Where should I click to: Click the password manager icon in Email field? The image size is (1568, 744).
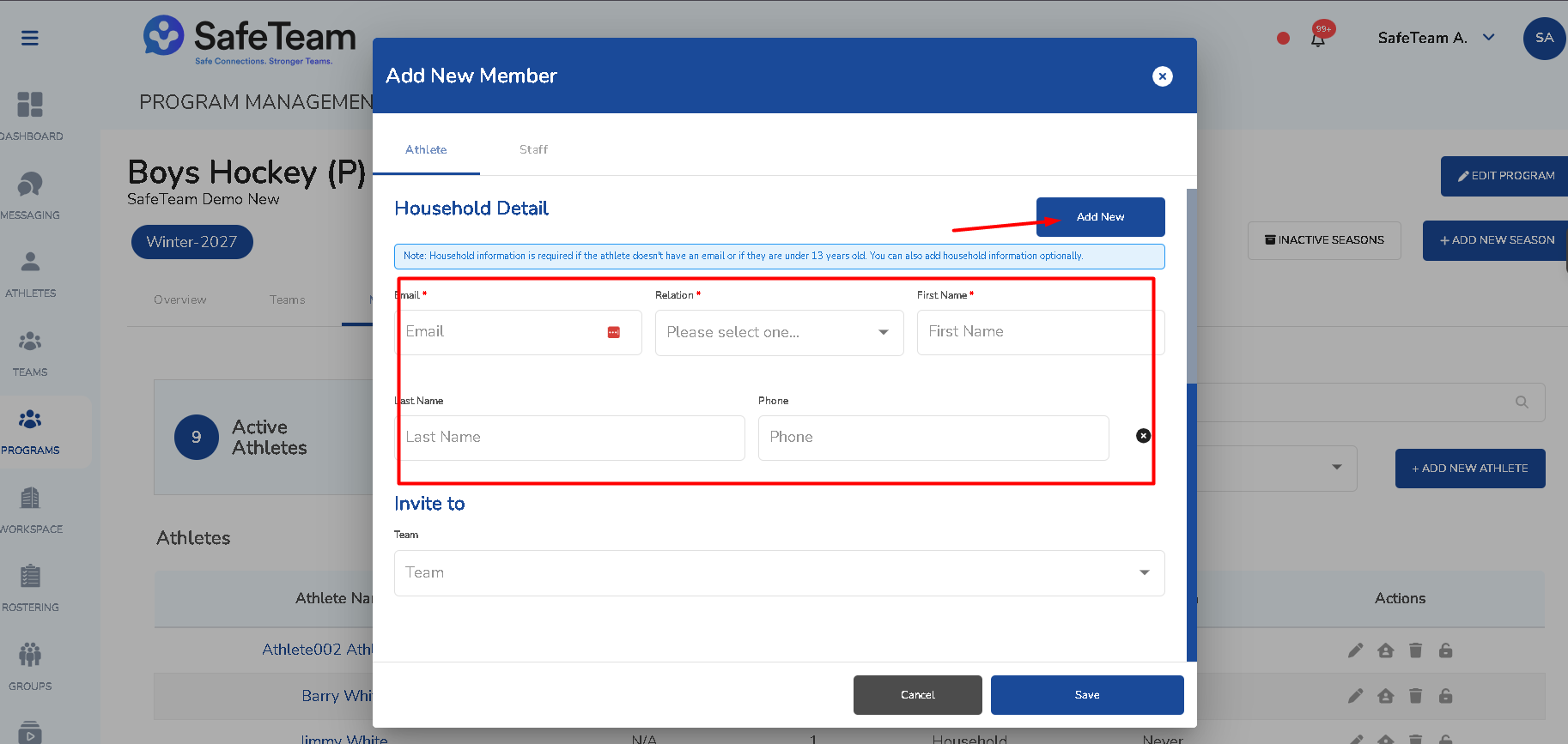pyautogui.click(x=614, y=332)
